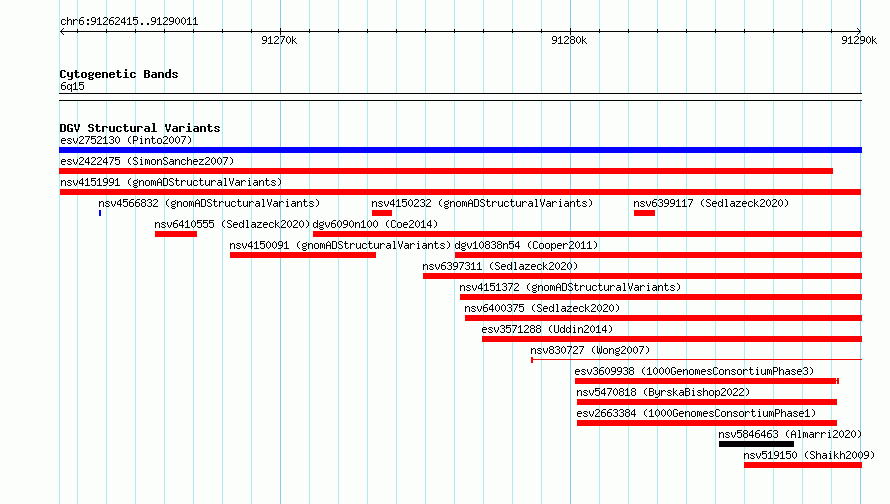
Task: Click the red nsv4151372 variant bar
Action: coord(661,297)
